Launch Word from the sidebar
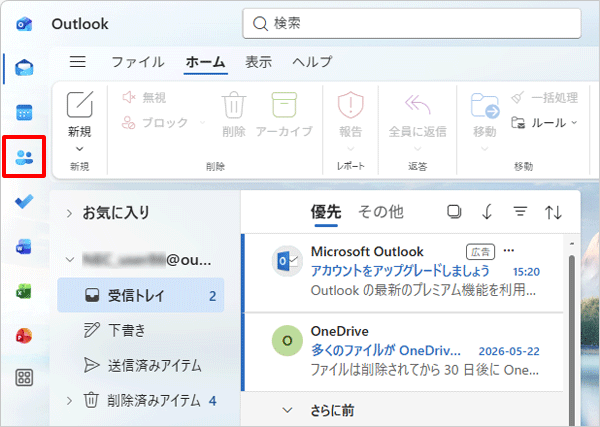Image resolution: width=600 pixels, height=427 pixels. pyautogui.click(x=24, y=247)
